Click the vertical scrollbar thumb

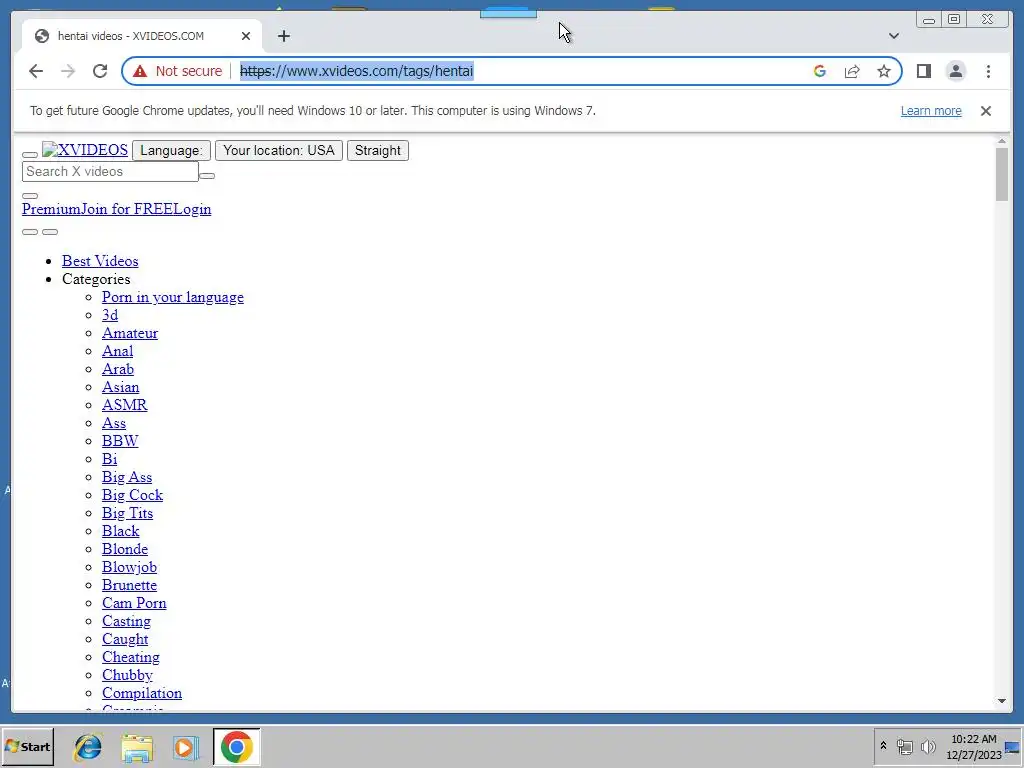click(x=1002, y=174)
